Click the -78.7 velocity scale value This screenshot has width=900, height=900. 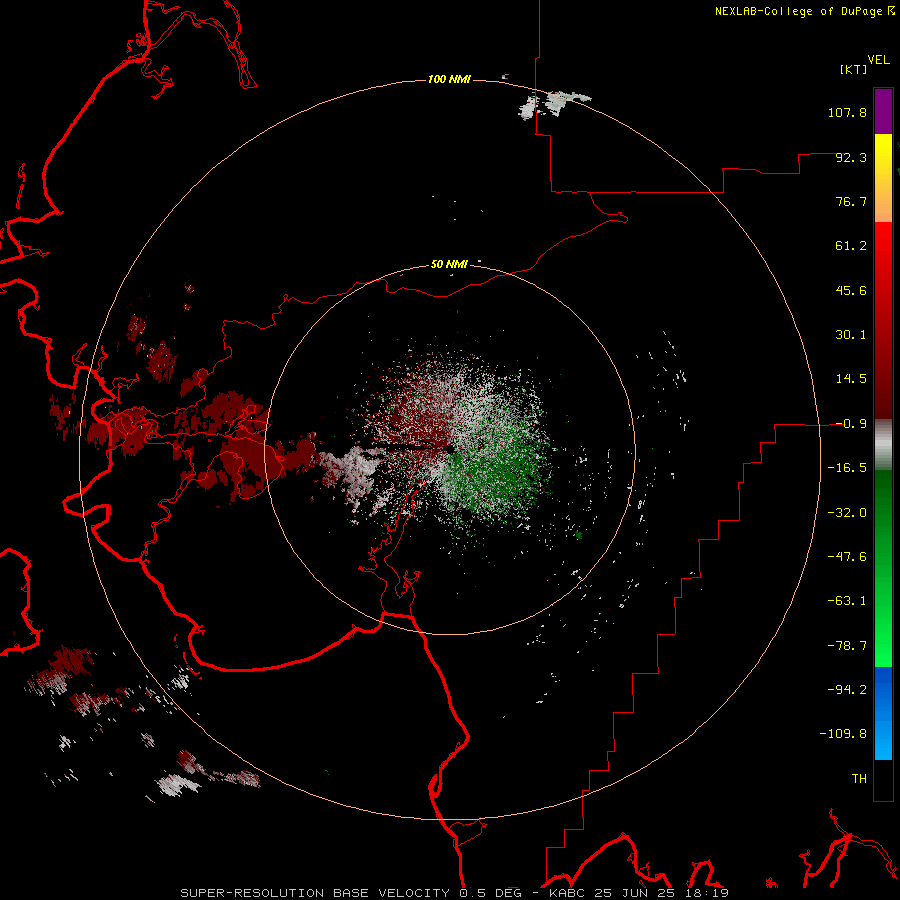[x=847, y=646]
